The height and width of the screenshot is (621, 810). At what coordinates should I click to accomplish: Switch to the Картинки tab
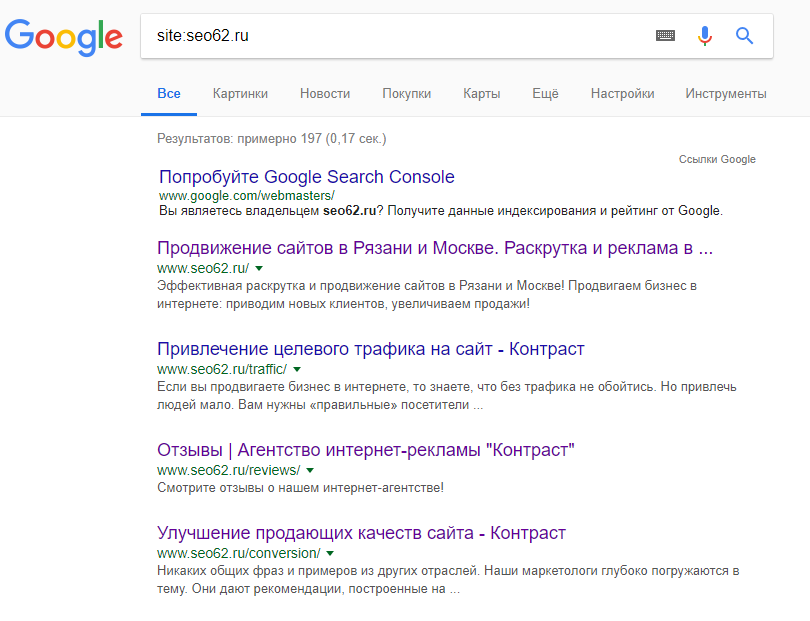point(240,94)
